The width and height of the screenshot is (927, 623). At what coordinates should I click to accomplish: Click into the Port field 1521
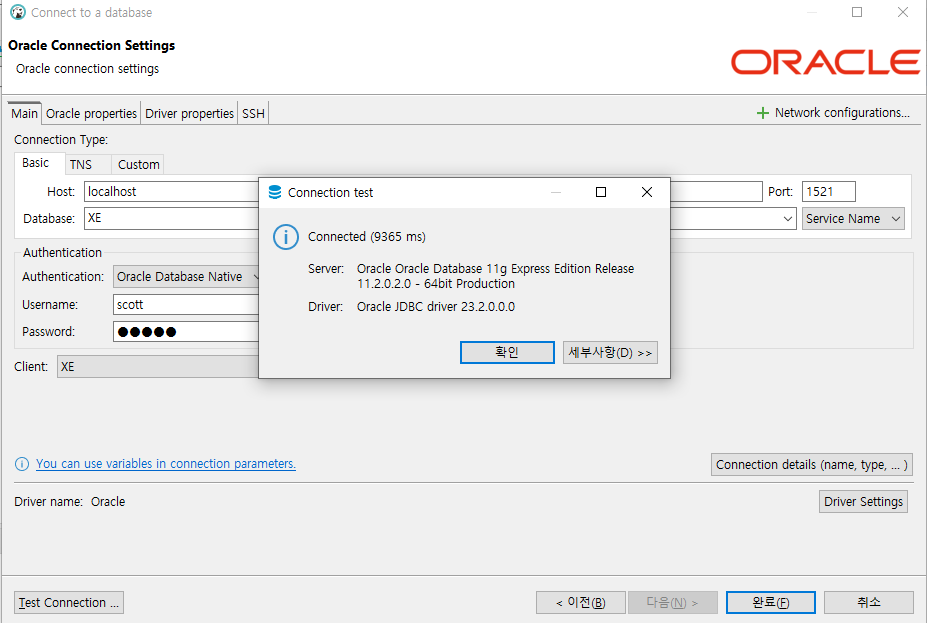[828, 192]
